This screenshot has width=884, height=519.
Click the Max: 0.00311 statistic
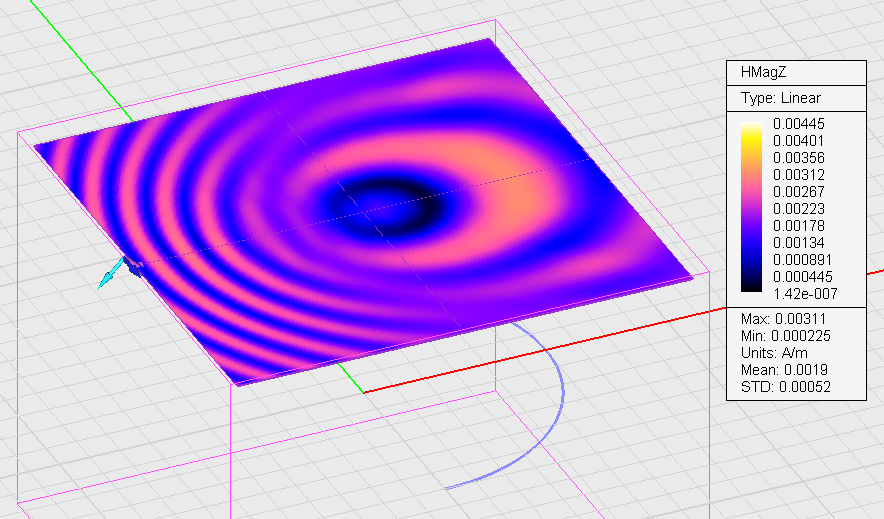click(783, 319)
